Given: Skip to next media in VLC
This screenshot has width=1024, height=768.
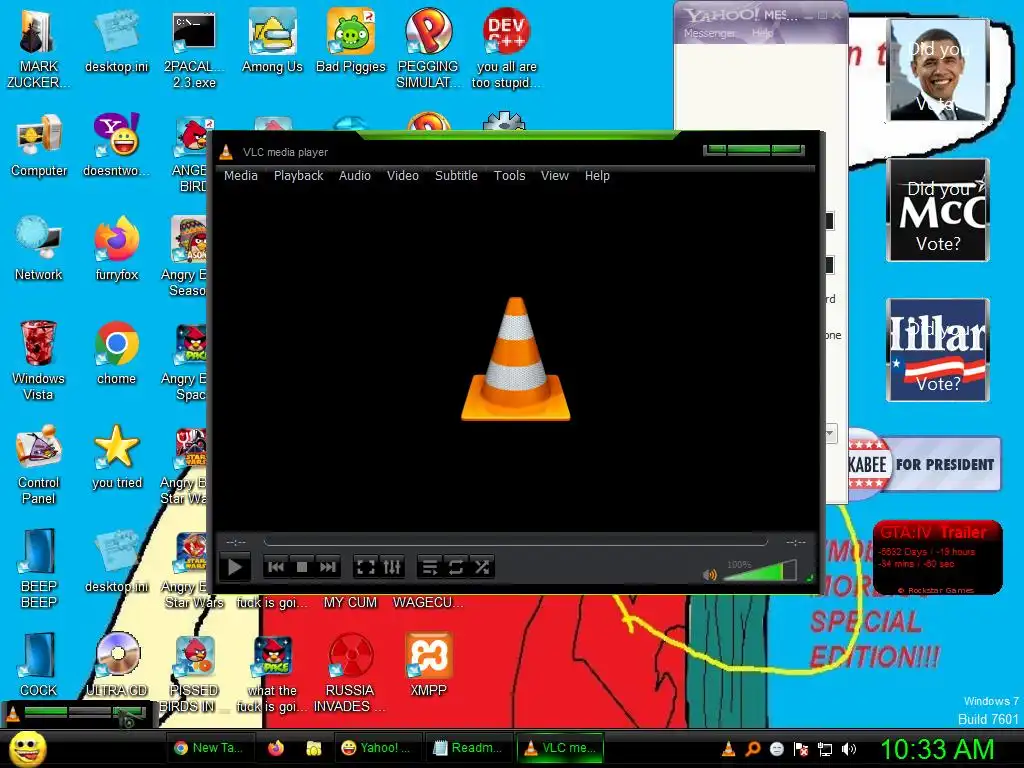Looking at the screenshot, I should (328, 567).
